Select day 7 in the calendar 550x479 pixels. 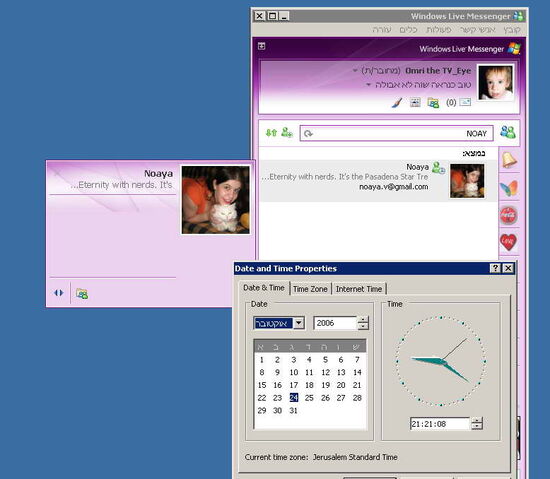pos(357,360)
